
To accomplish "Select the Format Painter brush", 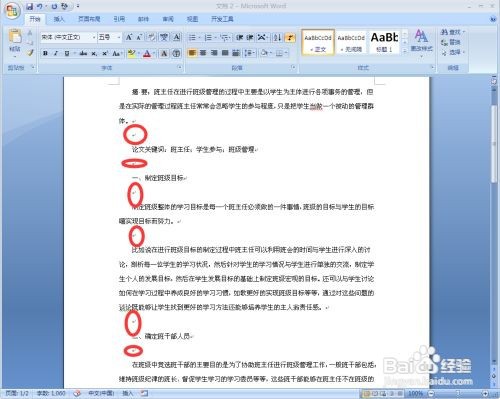I will pyautogui.click(x=30, y=53).
